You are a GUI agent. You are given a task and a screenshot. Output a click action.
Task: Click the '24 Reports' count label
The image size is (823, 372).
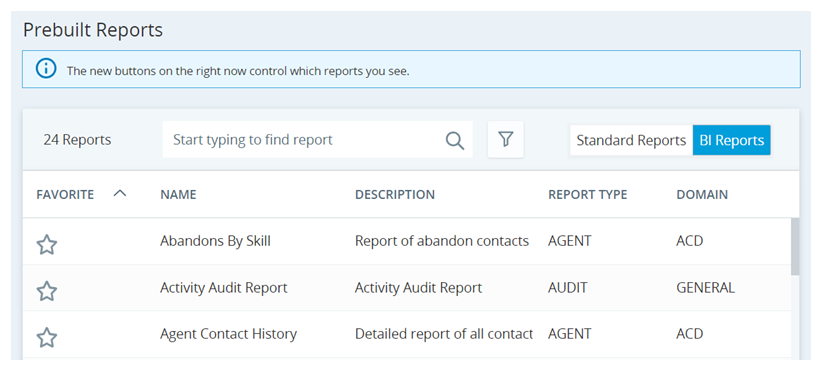coord(77,140)
